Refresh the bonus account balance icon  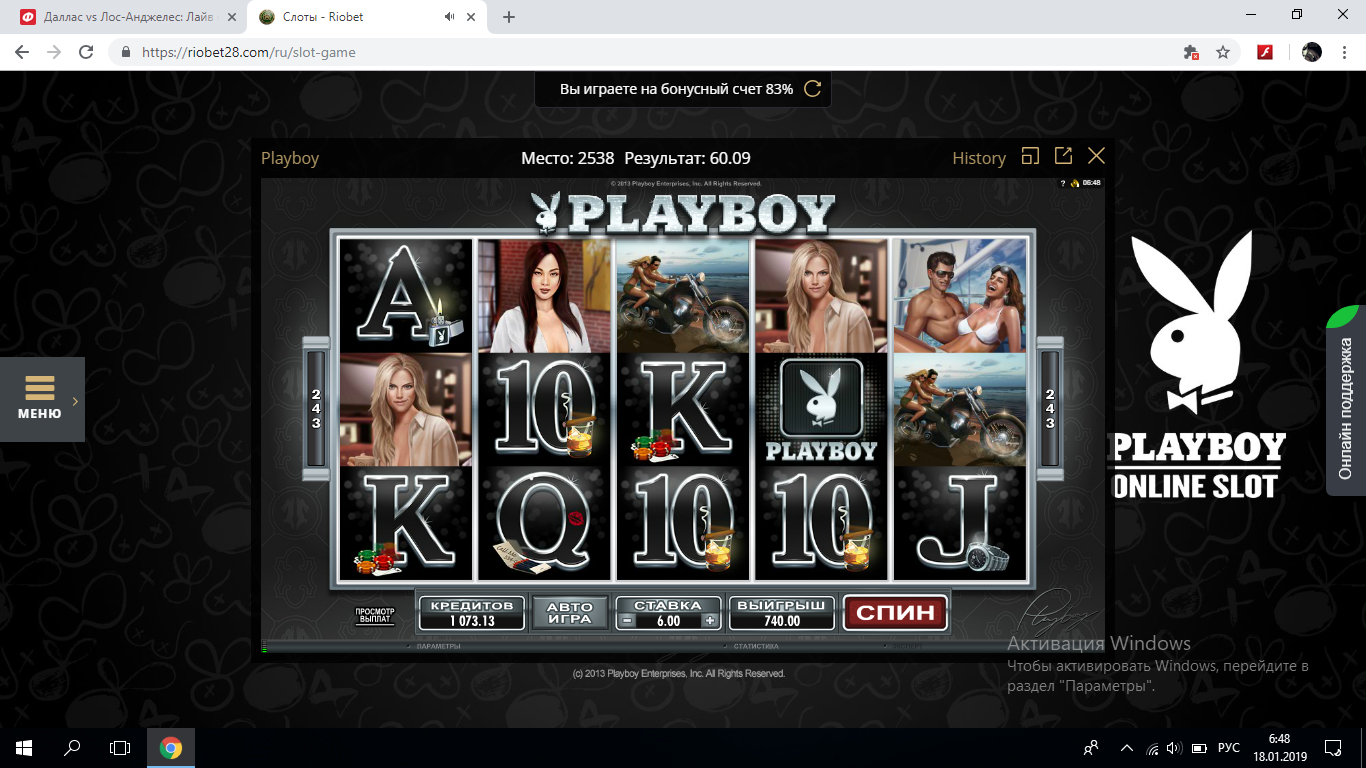(x=812, y=89)
